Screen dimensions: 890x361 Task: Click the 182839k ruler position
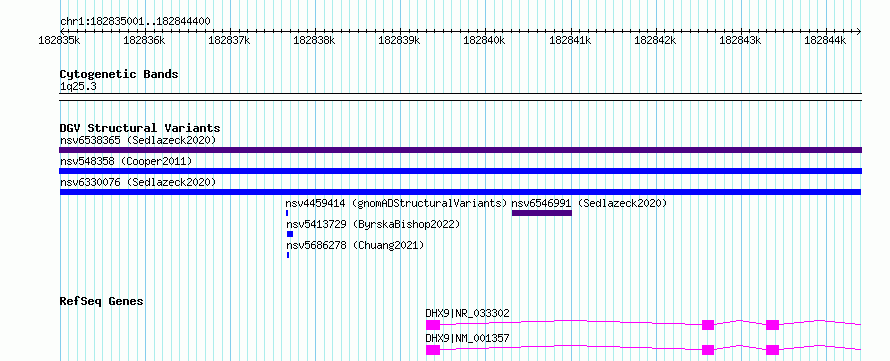pos(400,40)
